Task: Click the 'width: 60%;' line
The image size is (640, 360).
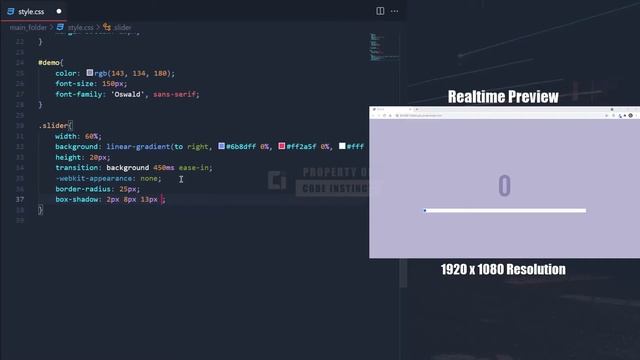Action: [x=78, y=136]
